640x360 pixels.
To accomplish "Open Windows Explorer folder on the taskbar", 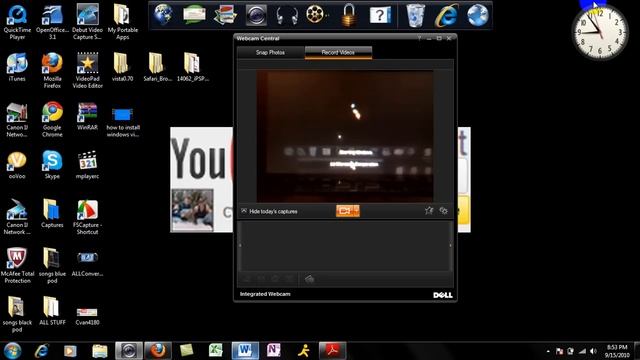I will tap(99, 351).
